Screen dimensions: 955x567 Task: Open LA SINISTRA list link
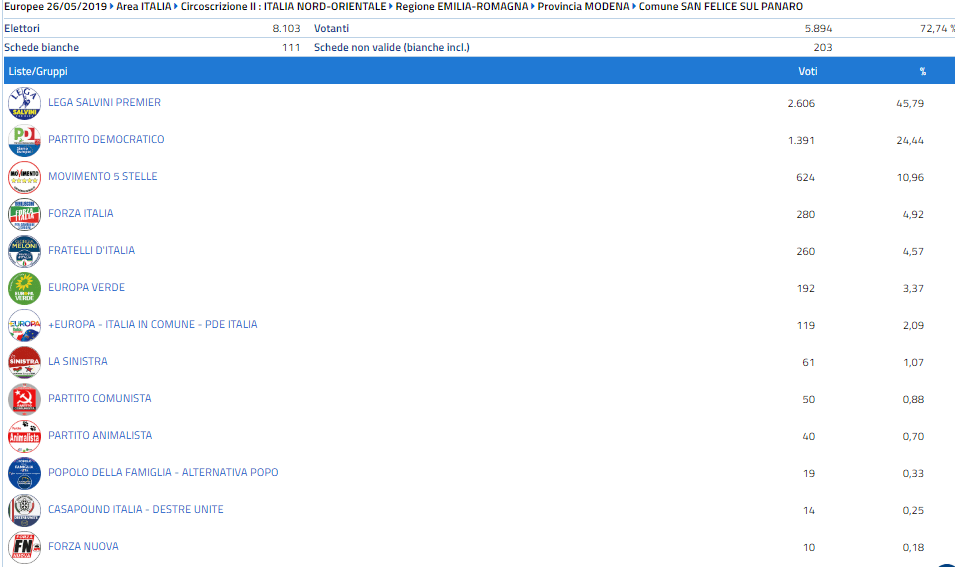pos(77,361)
